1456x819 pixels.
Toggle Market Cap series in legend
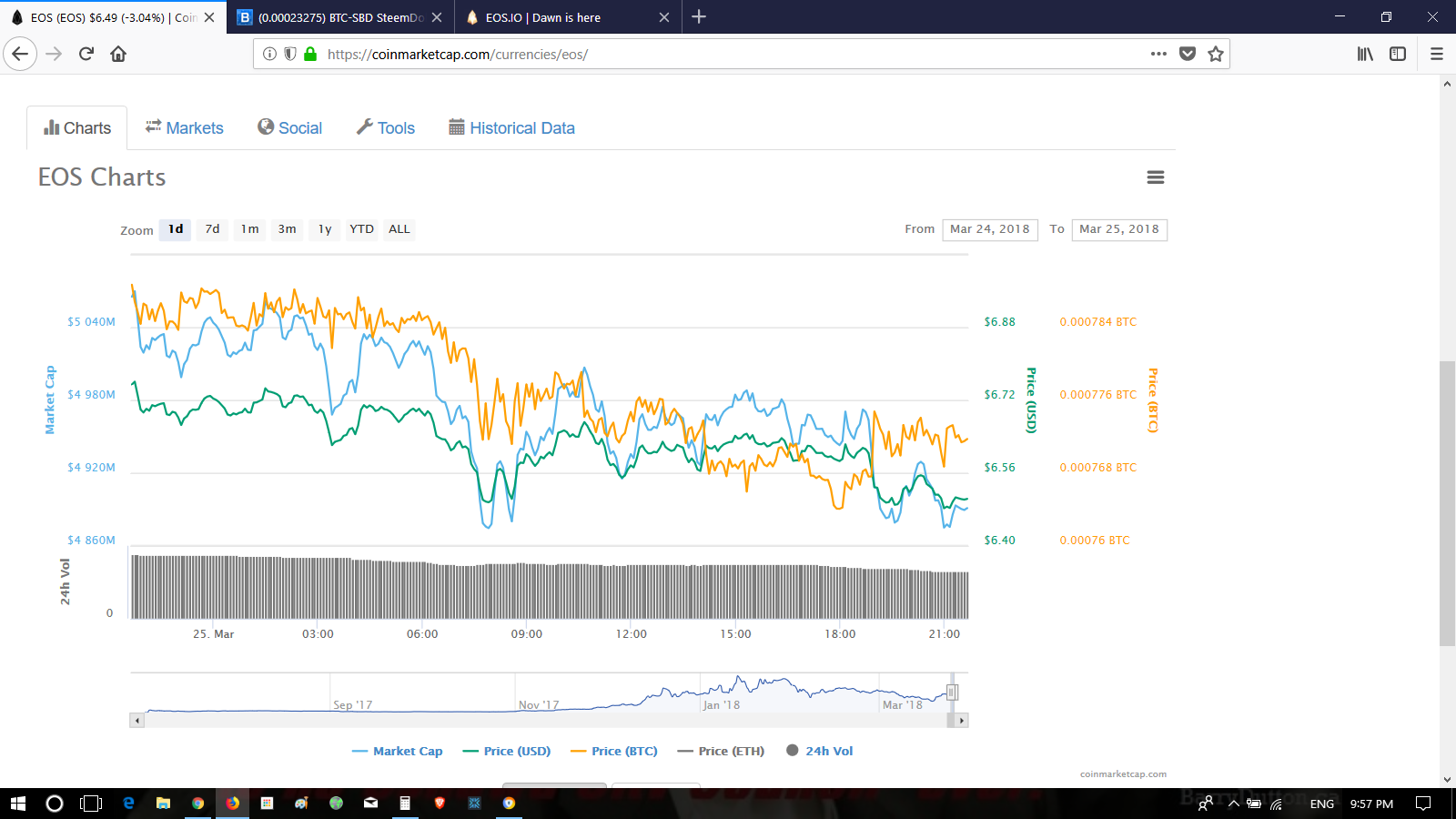(x=397, y=751)
